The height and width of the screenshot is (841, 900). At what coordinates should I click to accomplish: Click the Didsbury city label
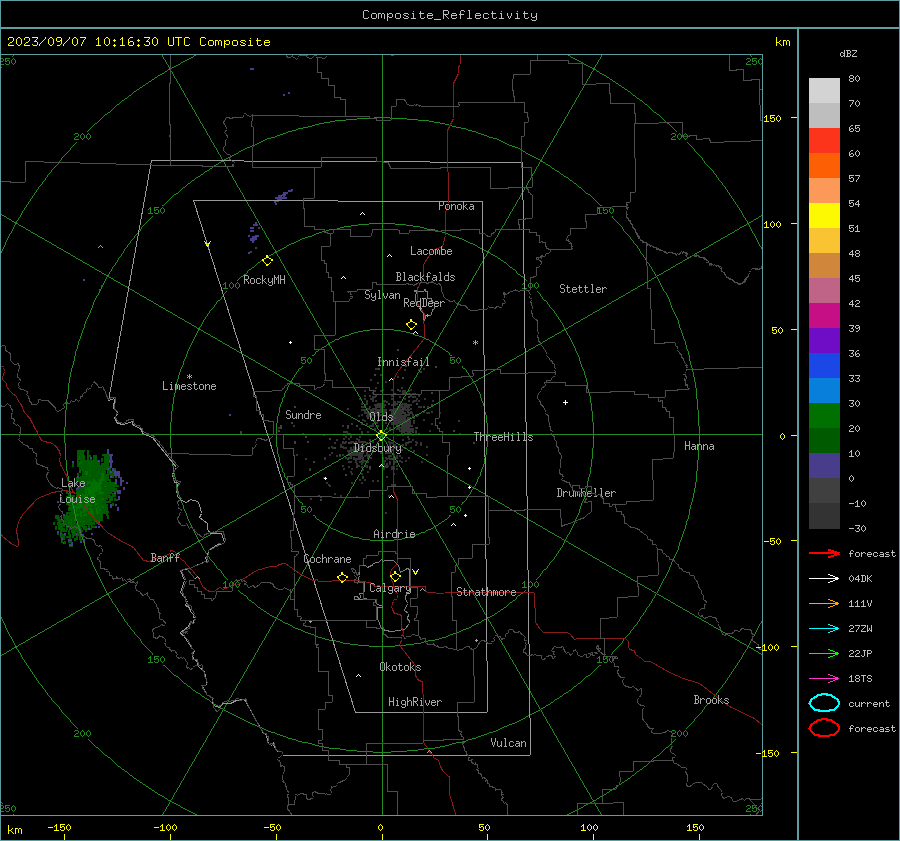coord(377,448)
